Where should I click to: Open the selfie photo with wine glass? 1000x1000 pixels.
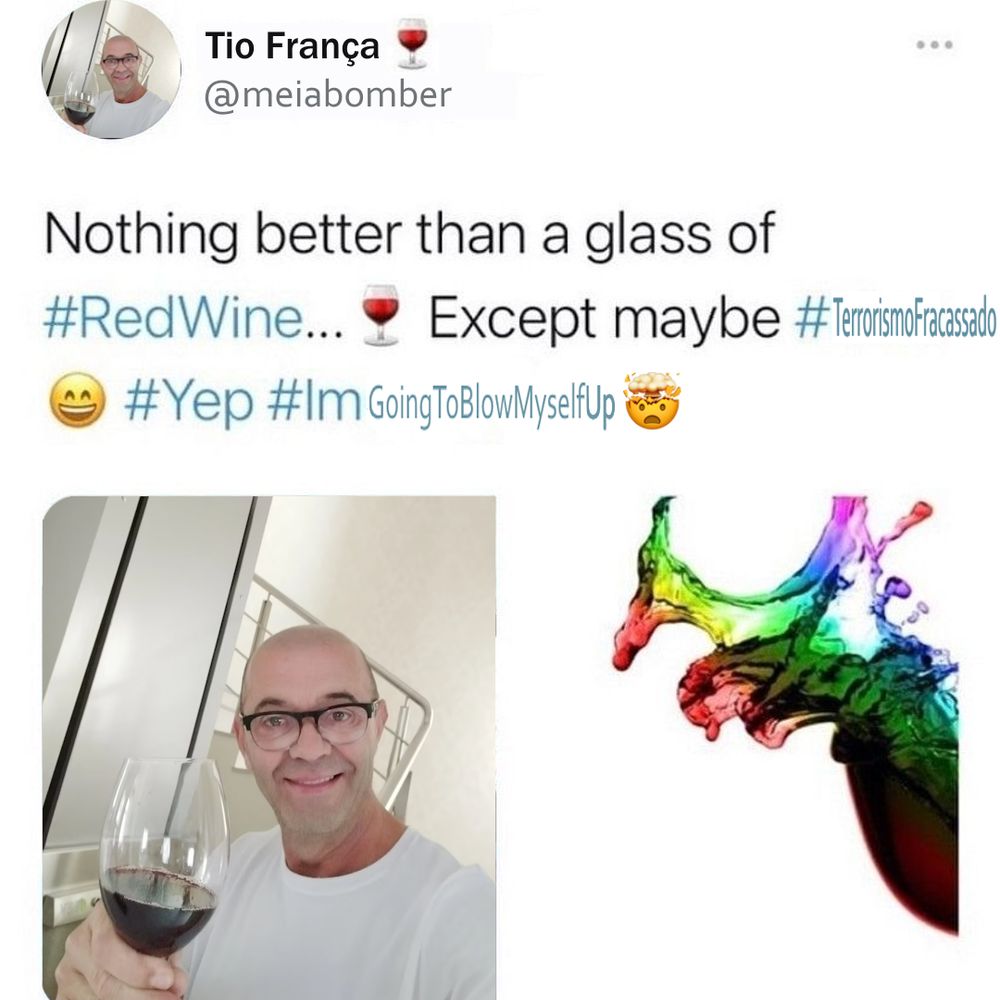point(269,747)
